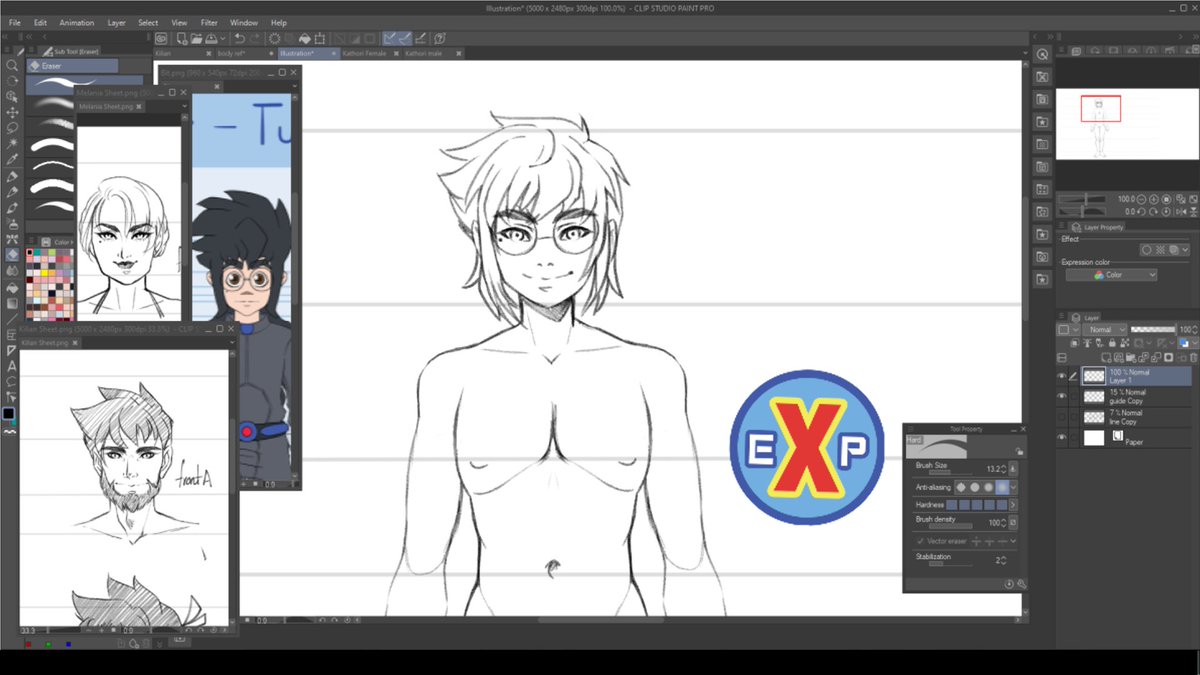Open the File menu
1200x675 pixels.
tap(15, 22)
